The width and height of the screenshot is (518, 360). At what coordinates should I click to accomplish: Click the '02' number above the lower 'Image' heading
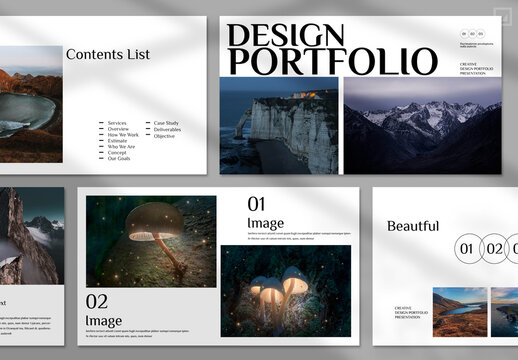click(x=97, y=302)
